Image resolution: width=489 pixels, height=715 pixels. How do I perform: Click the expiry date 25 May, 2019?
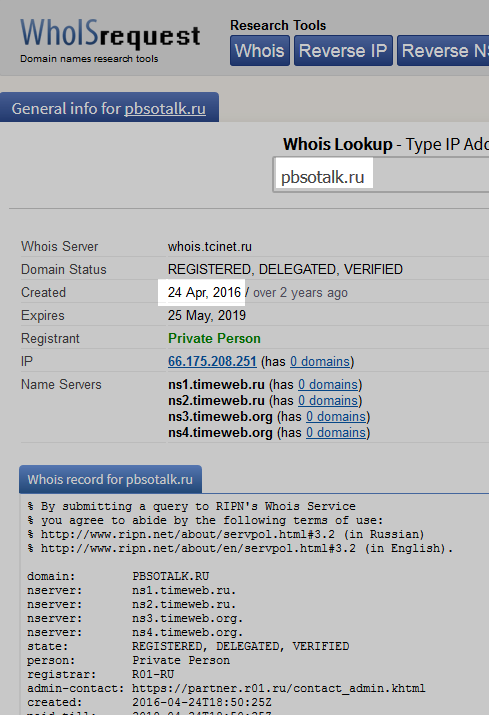coord(207,315)
